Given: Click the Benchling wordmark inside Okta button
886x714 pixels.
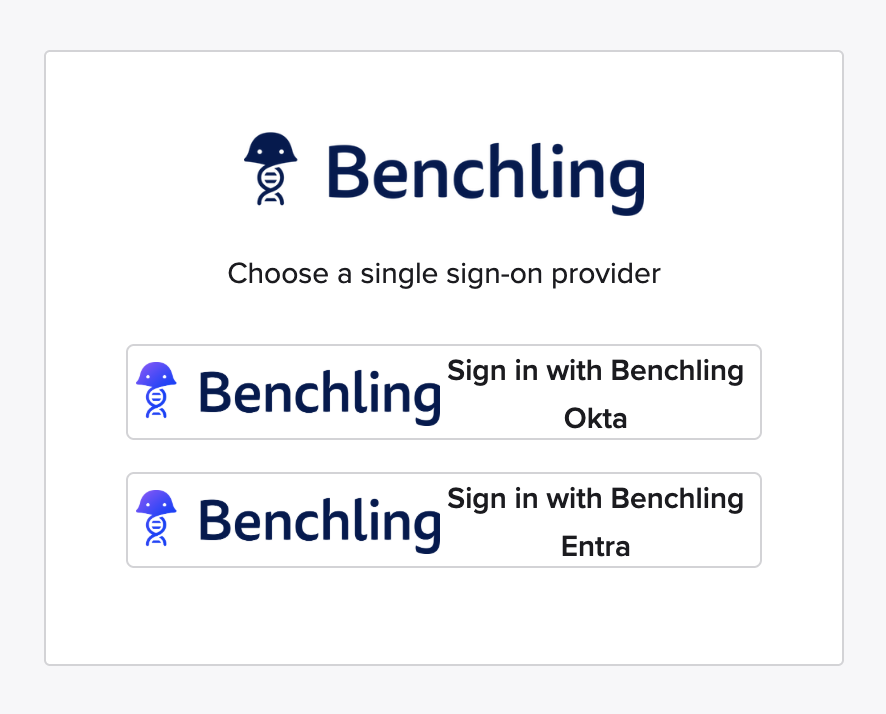Looking at the screenshot, I should [320, 392].
